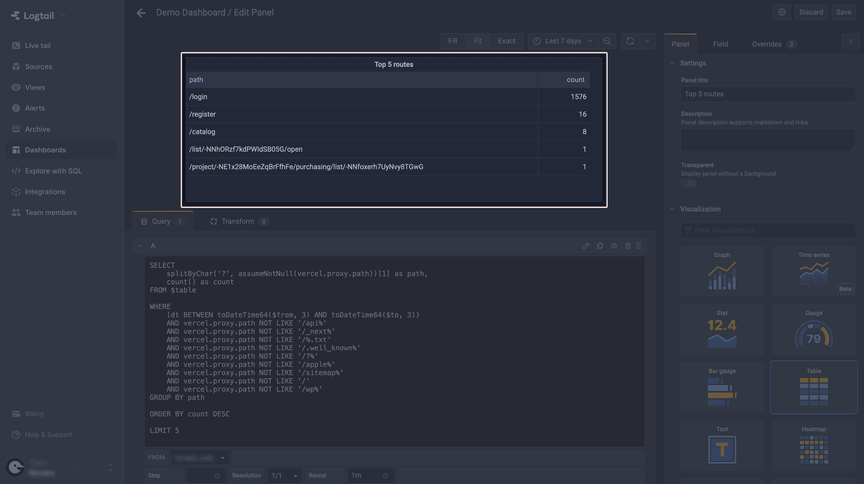
Task: Open the Last 7 days time picker
Action: (x=562, y=41)
